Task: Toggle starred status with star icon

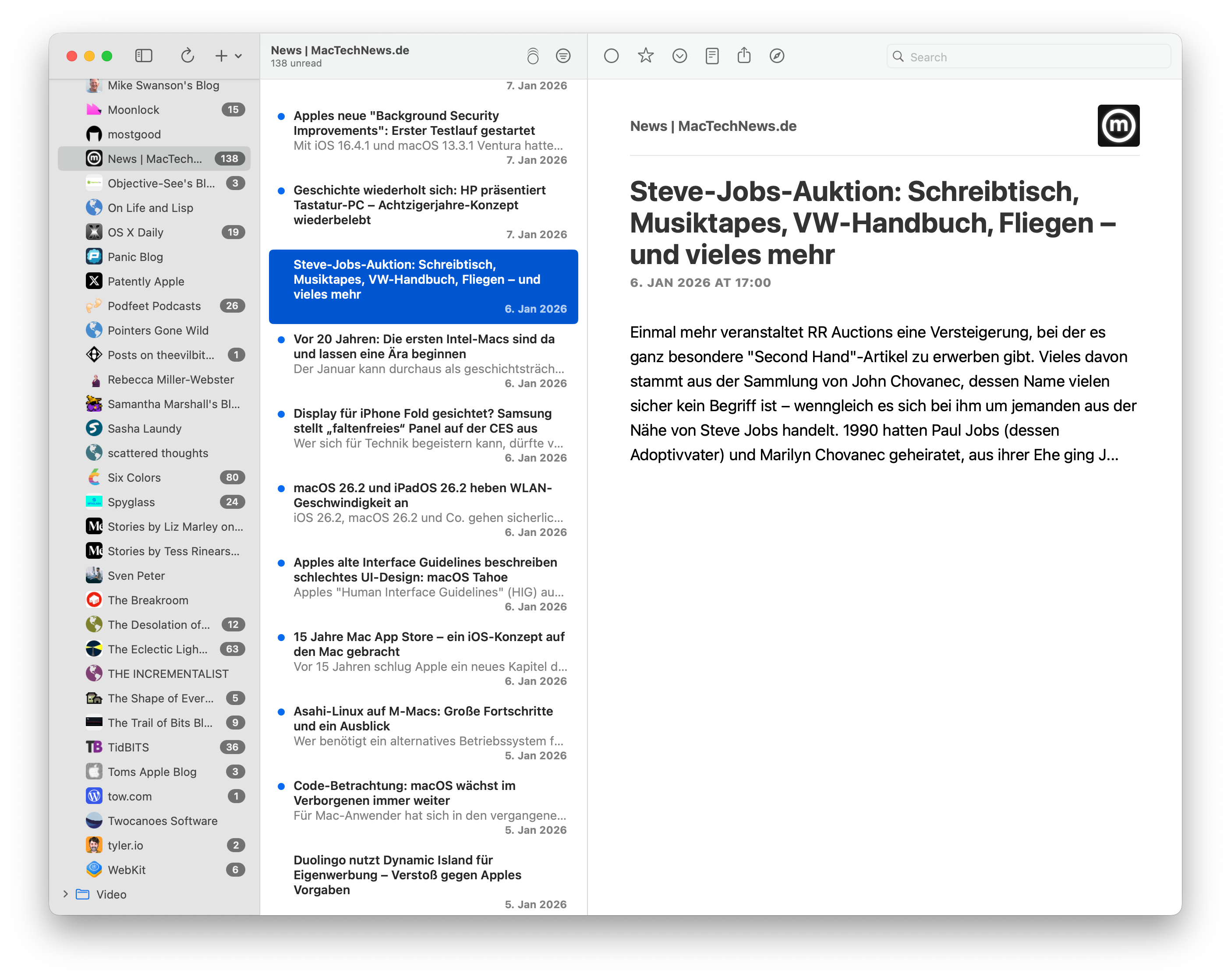Action: pos(645,56)
